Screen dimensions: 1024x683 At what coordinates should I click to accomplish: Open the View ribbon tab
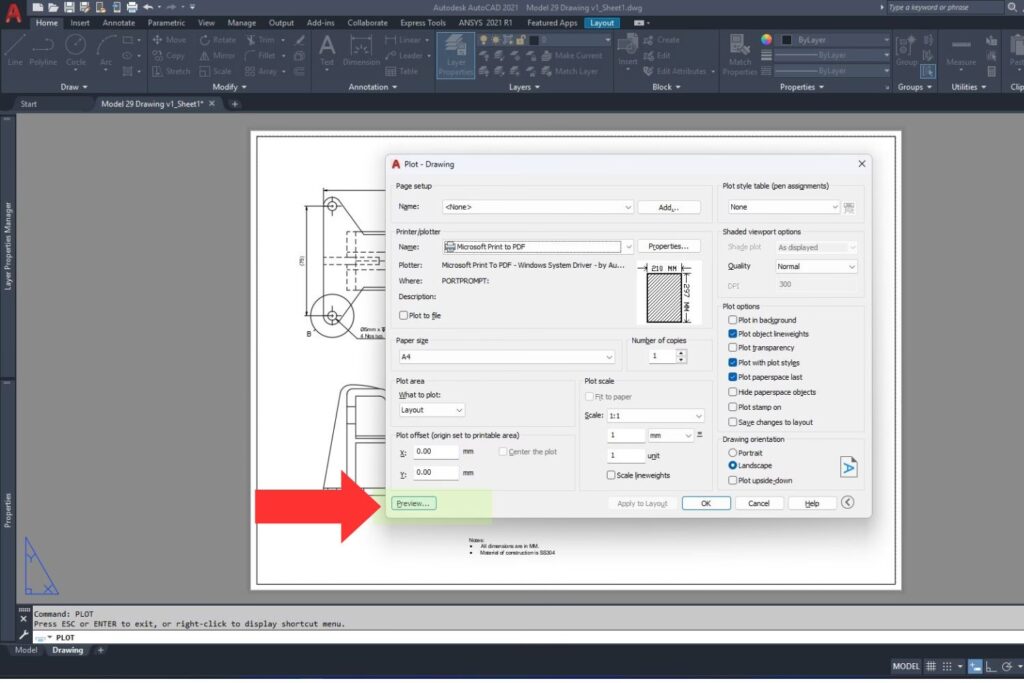click(x=206, y=23)
